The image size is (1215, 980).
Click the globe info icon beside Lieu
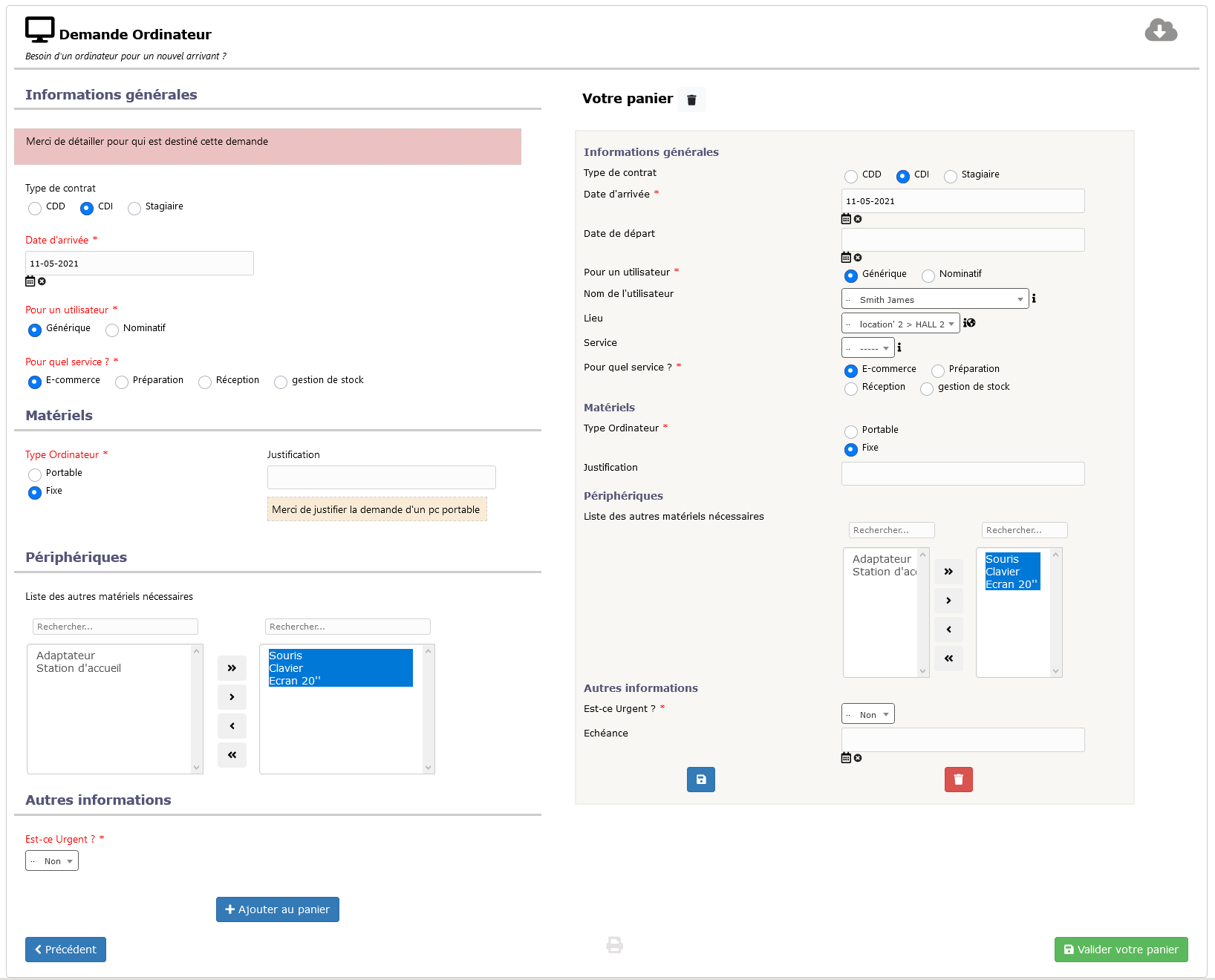point(969,323)
